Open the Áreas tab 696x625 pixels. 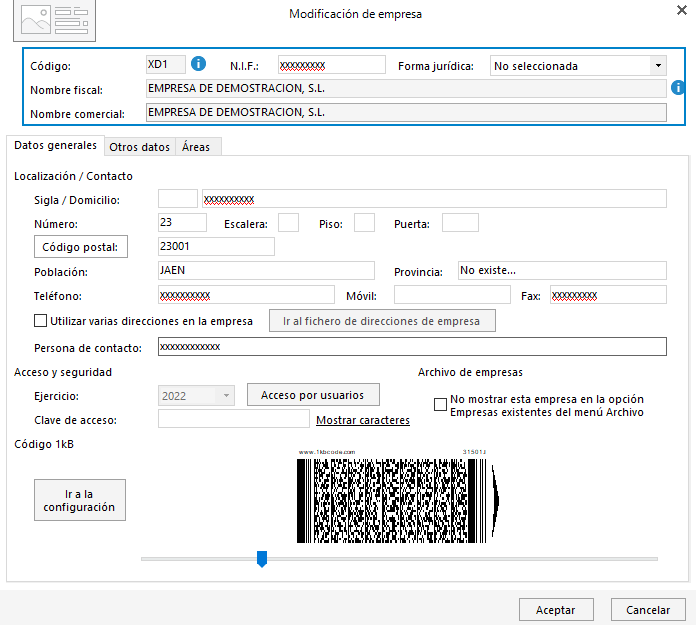[x=196, y=147]
